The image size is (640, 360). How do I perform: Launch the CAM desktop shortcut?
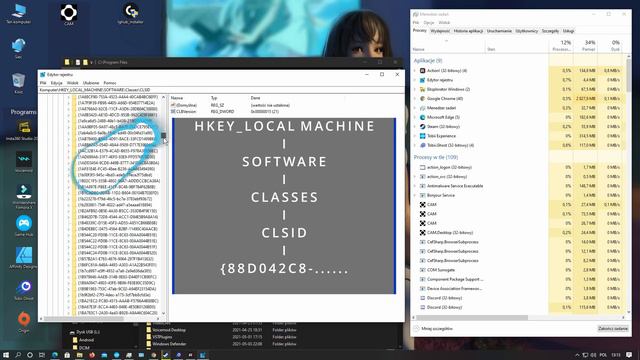(69, 14)
